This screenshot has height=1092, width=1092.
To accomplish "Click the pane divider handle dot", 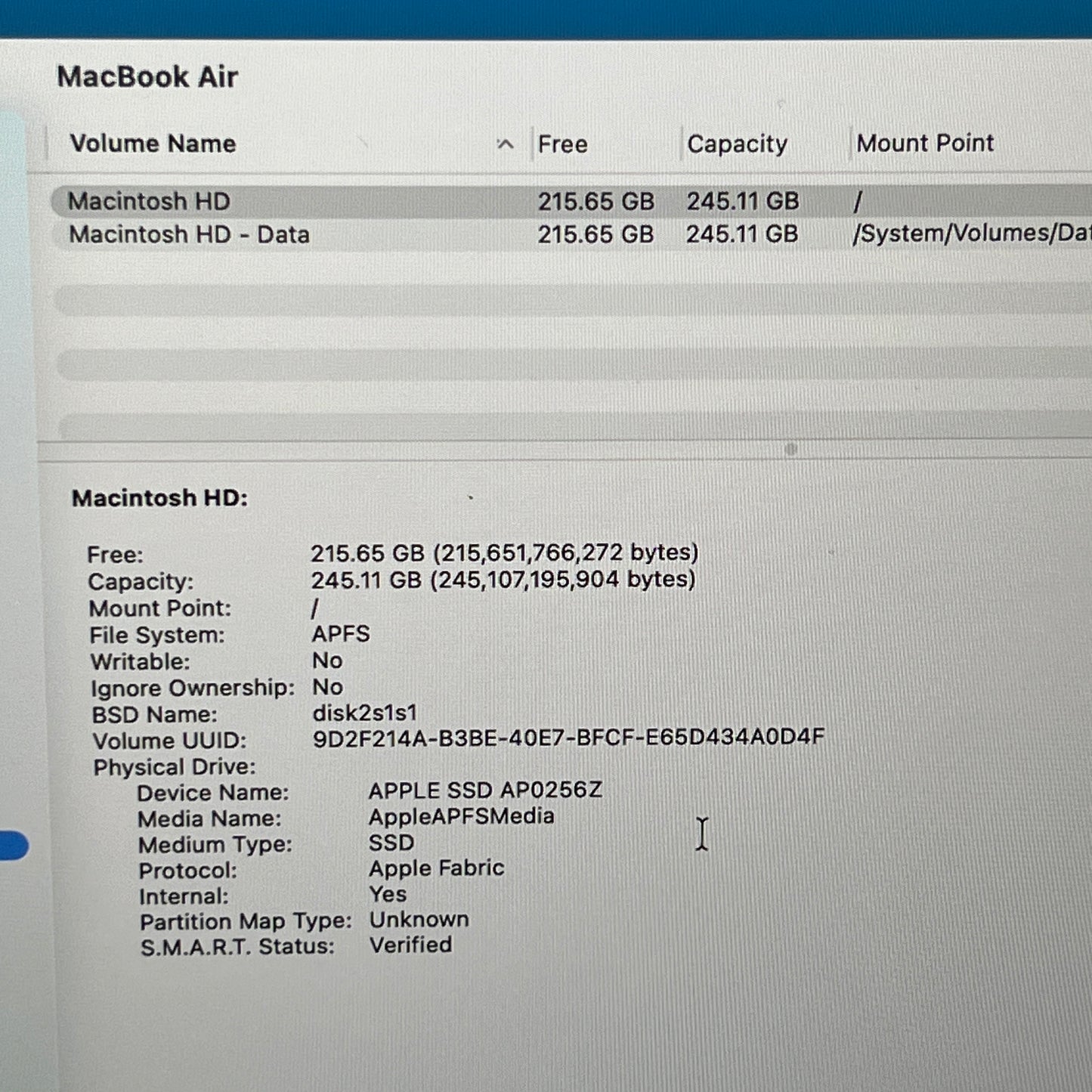I will tap(791, 450).
